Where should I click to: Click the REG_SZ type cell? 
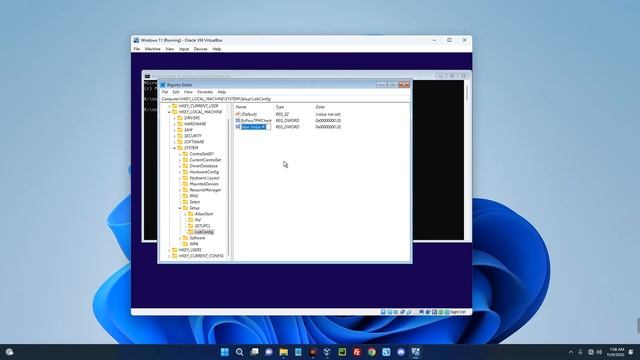pyautogui.click(x=282, y=115)
